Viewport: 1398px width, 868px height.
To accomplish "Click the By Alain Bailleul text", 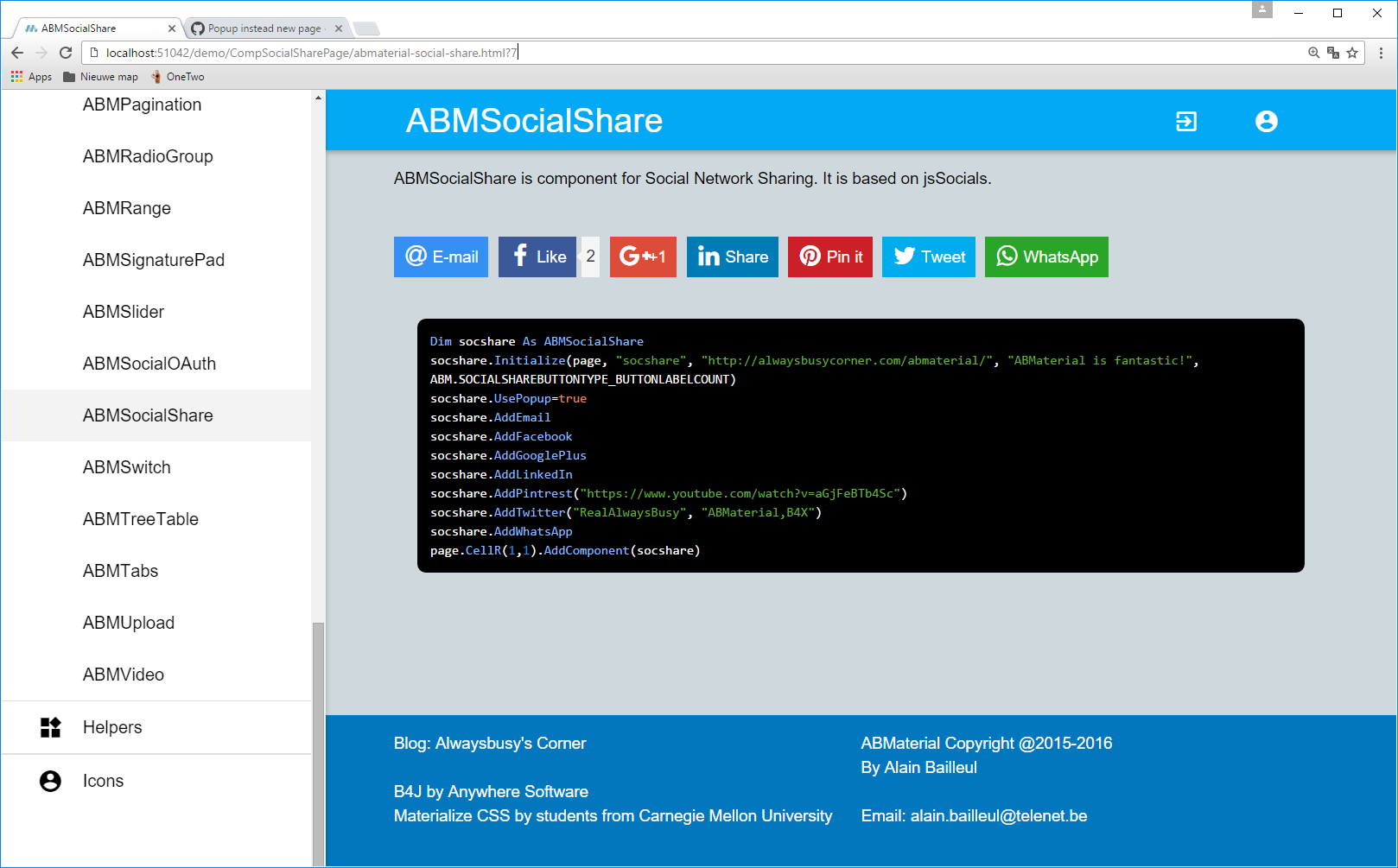I will pyautogui.click(x=919, y=768).
